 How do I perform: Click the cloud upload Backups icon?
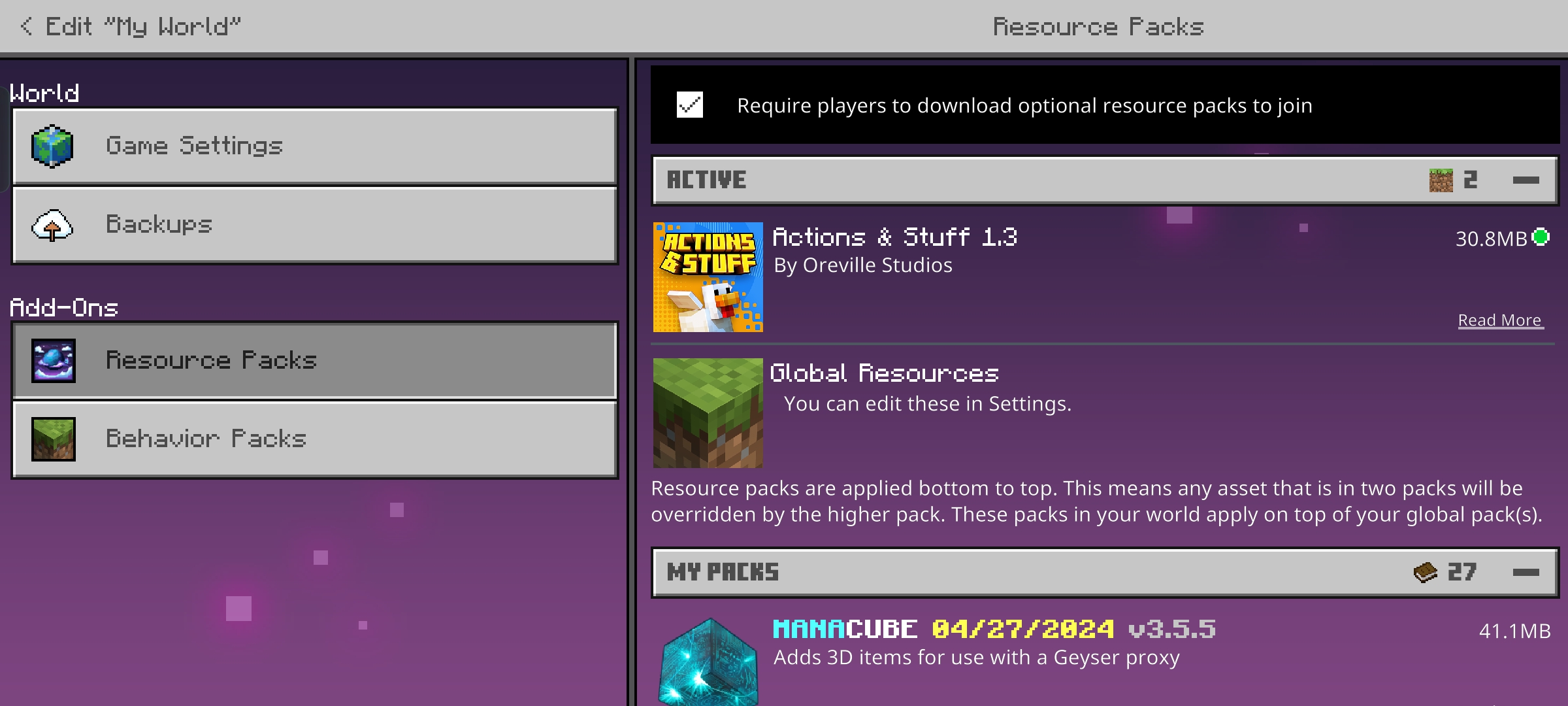click(x=52, y=226)
